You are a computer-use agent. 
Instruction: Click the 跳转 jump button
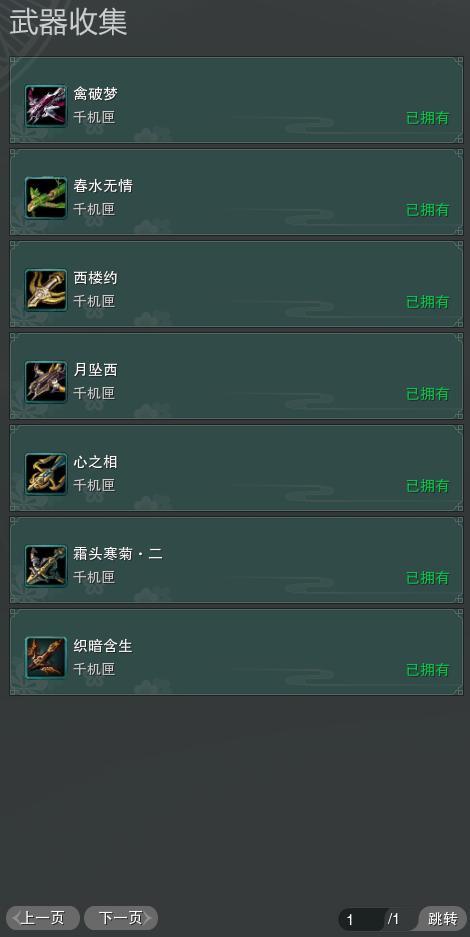point(442,918)
